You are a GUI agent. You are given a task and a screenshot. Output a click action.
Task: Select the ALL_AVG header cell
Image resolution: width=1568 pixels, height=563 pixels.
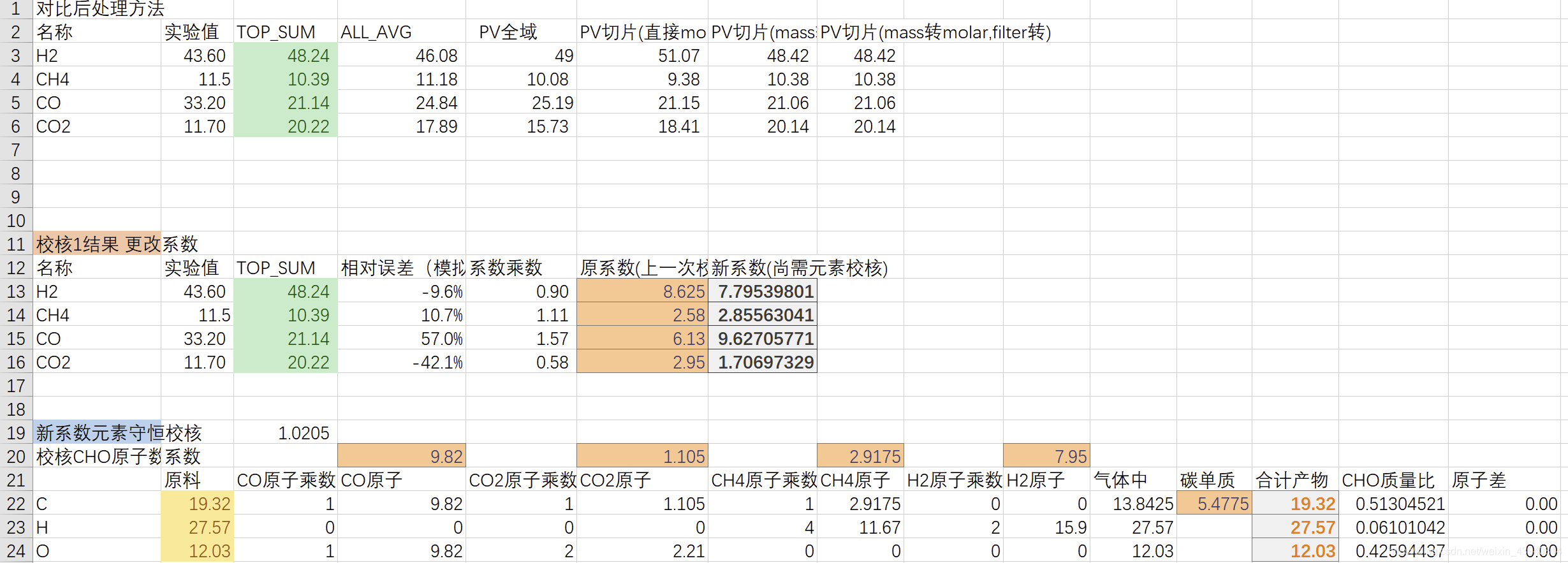click(x=402, y=31)
